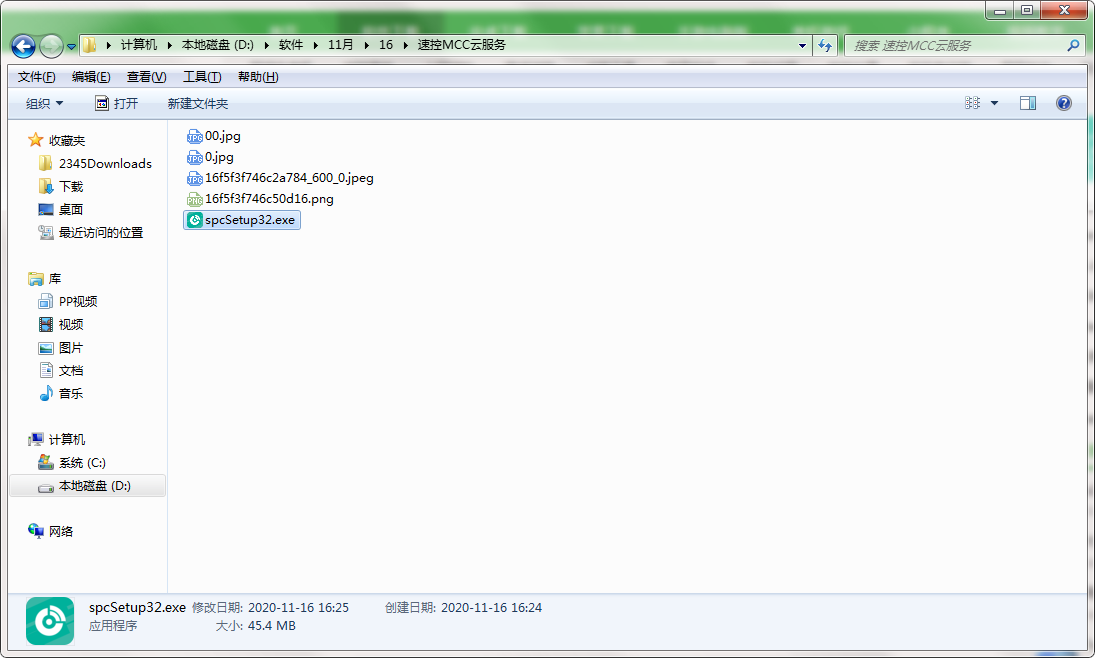This screenshot has width=1095, height=658.
Task: Select 本地磁盘 (D:) in sidebar
Action: point(88,485)
